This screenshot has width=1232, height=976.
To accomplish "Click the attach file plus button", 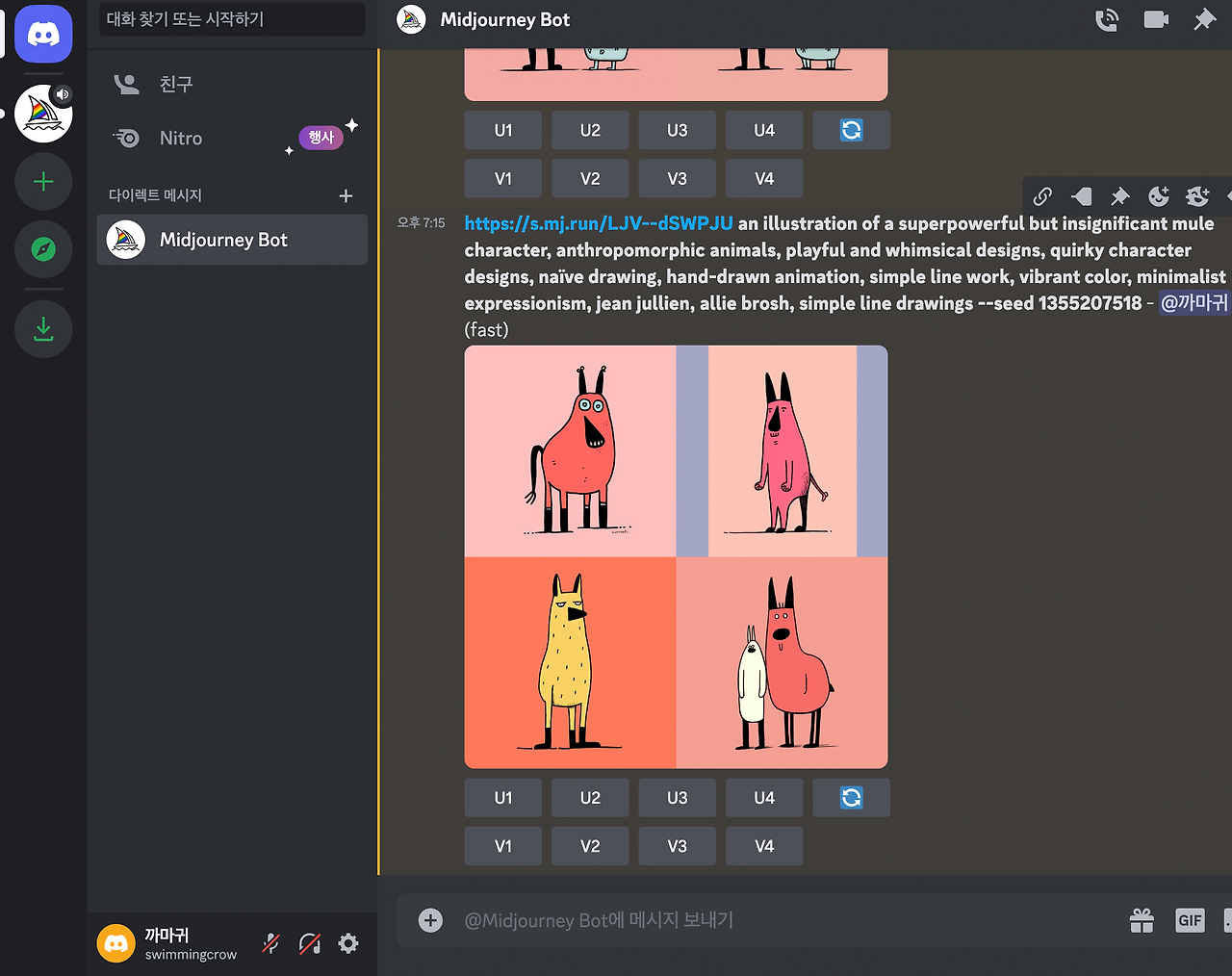I will [430, 920].
